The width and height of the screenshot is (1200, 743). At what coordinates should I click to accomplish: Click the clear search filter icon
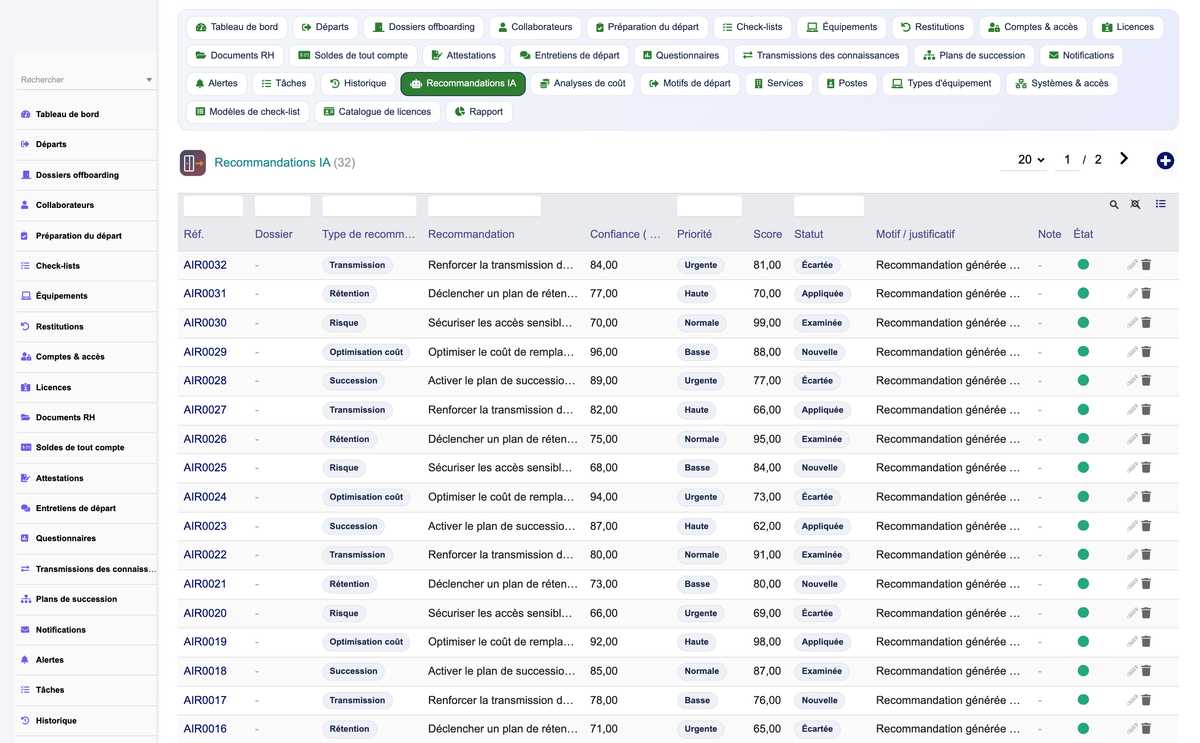tap(1136, 205)
